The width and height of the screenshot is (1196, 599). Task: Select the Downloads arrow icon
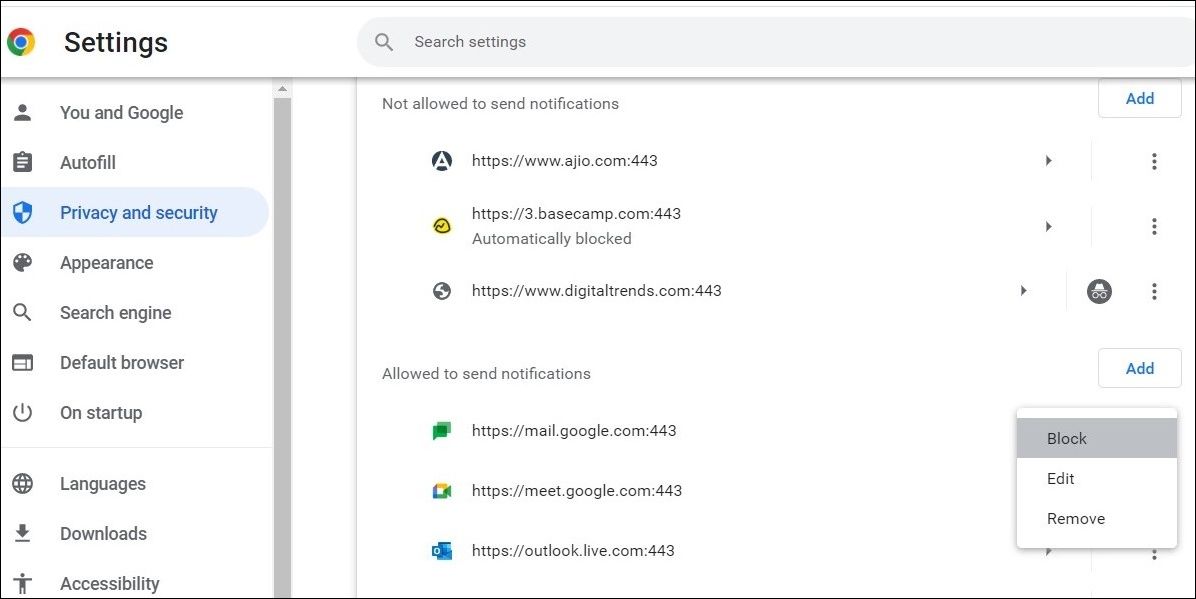click(22, 533)
